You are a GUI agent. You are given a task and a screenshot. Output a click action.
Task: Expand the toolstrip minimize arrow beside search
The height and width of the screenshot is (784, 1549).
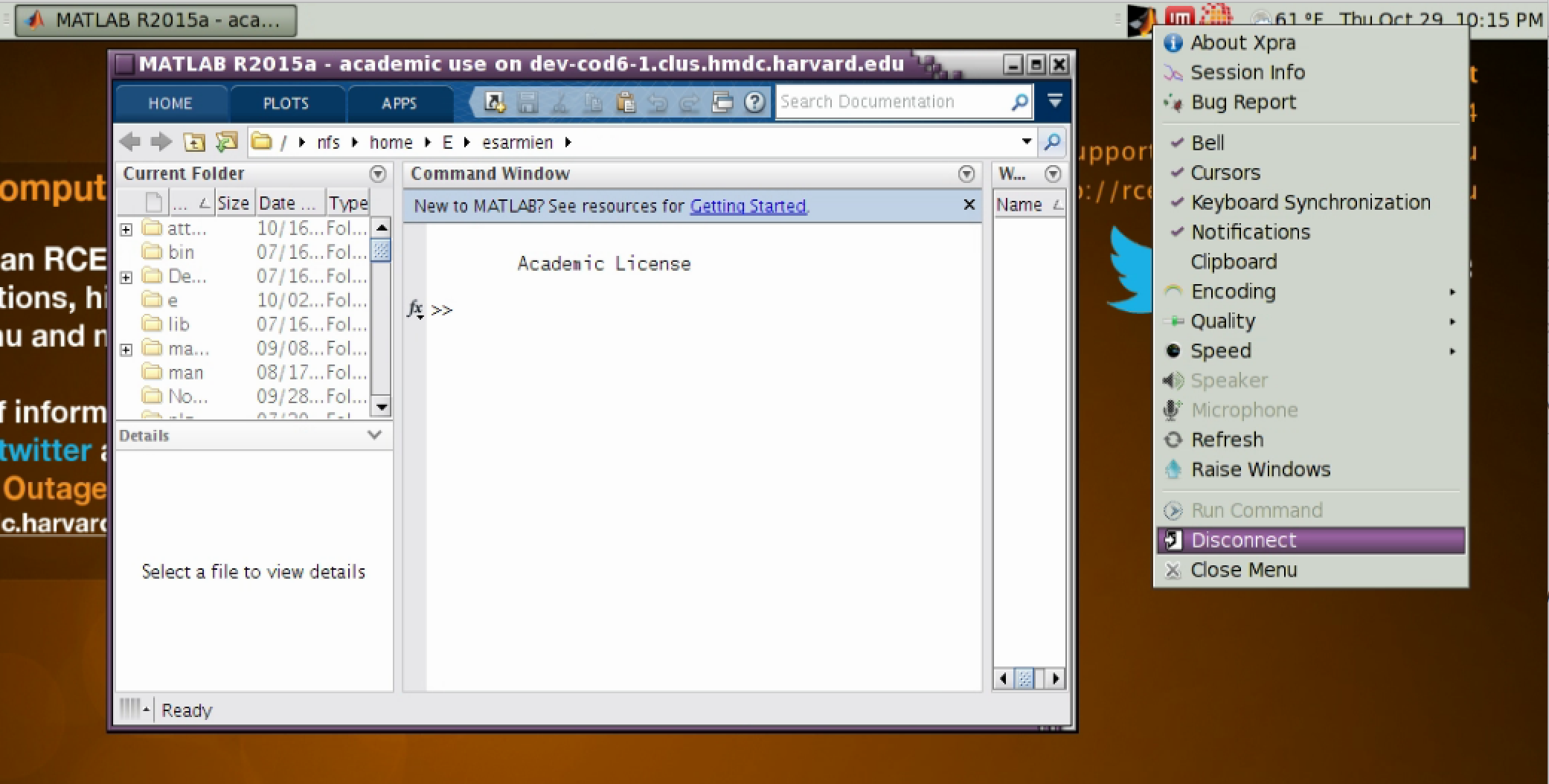pyautogui.click(x=1054, y=100)
